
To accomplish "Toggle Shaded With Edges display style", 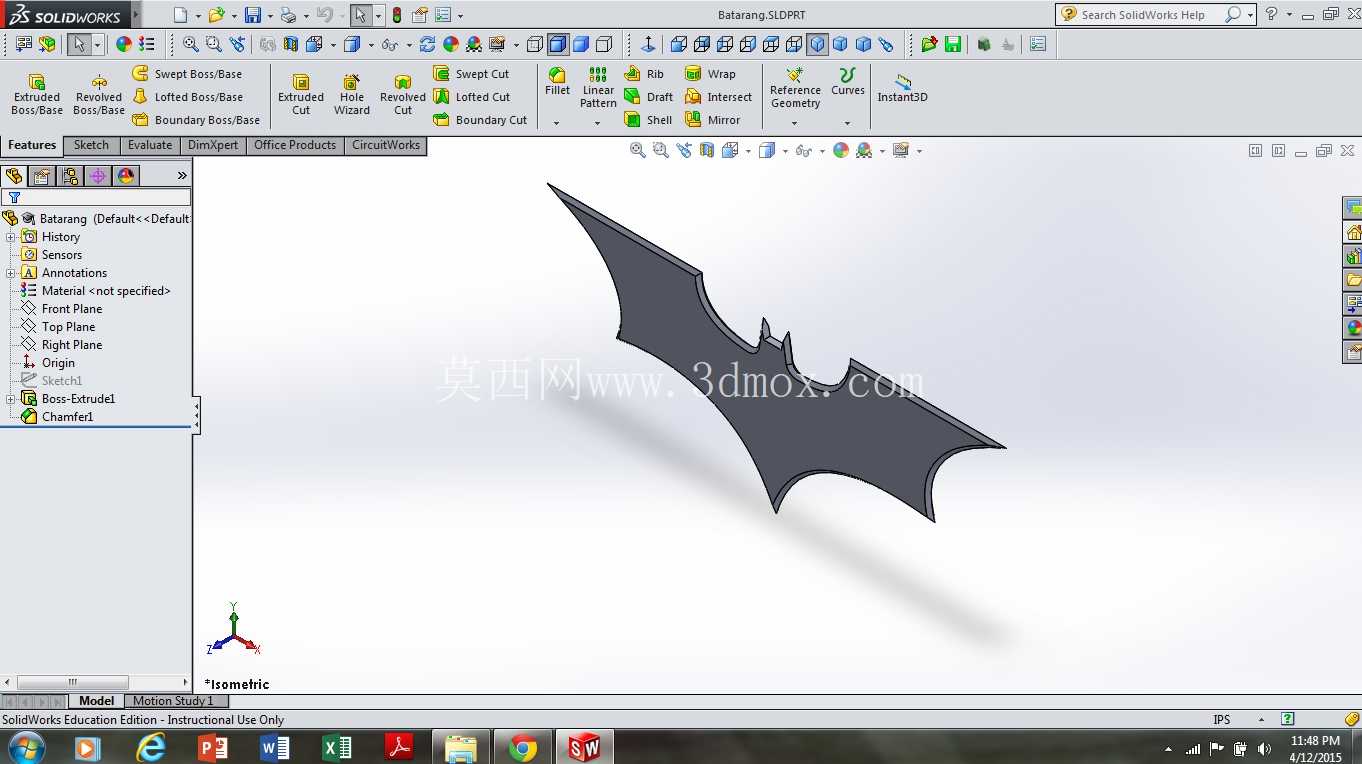I will 558,44.
